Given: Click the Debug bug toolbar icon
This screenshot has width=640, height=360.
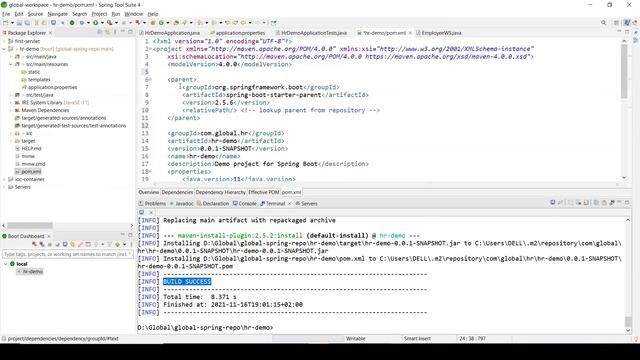Looking at the screenshot, I should tap(82, 23).
